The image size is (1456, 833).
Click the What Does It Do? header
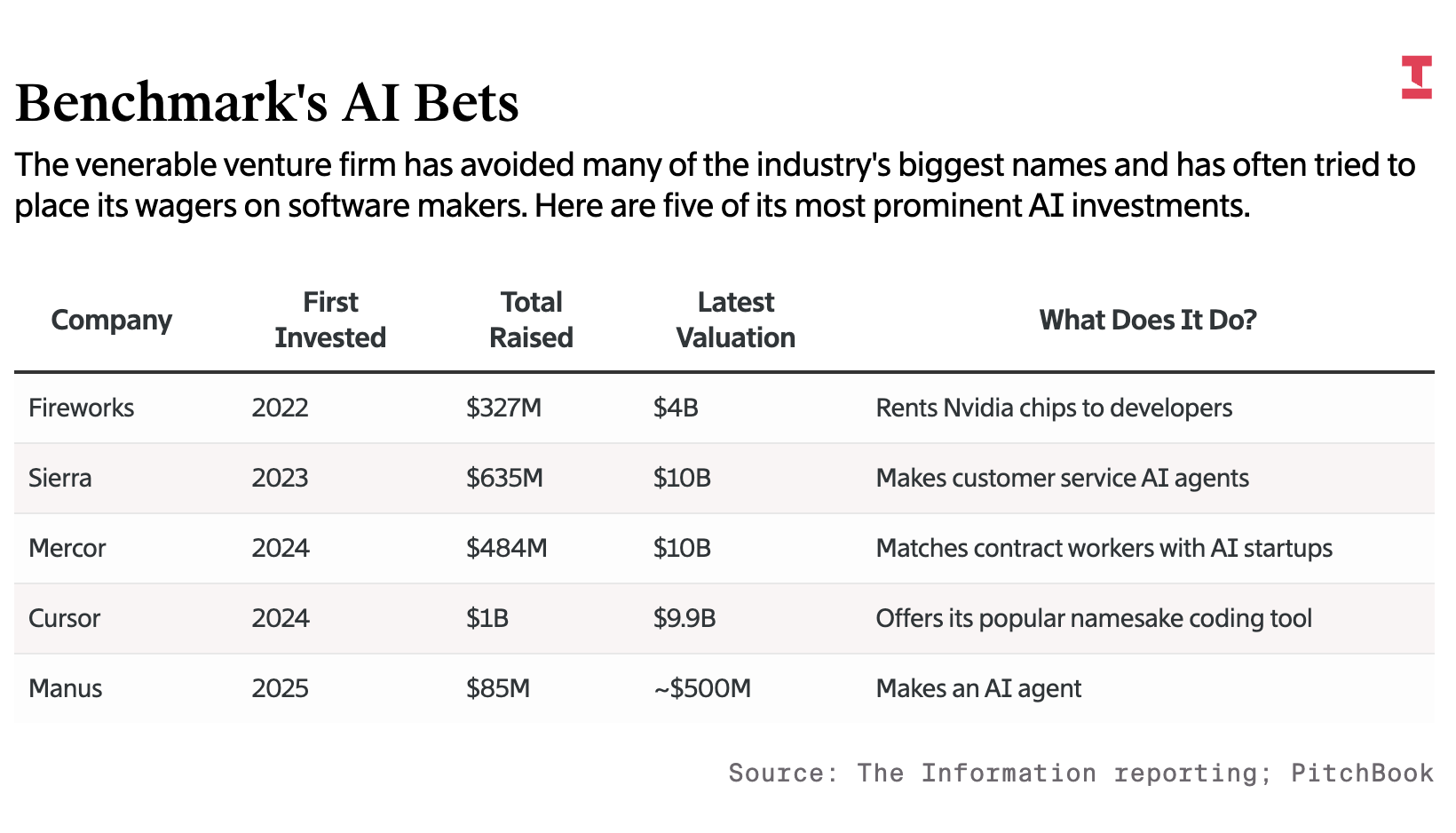1147,320
